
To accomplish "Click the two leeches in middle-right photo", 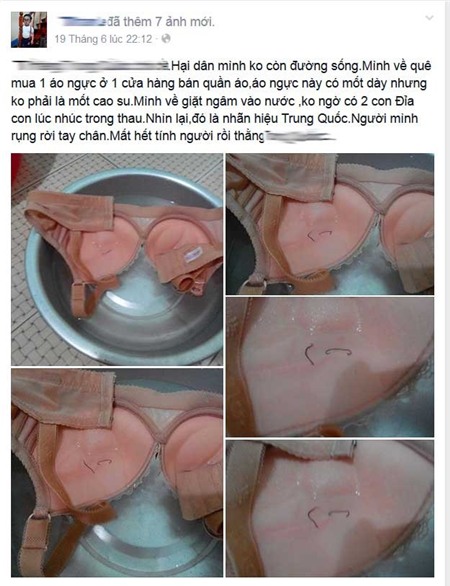I will [x=327, y=354].
